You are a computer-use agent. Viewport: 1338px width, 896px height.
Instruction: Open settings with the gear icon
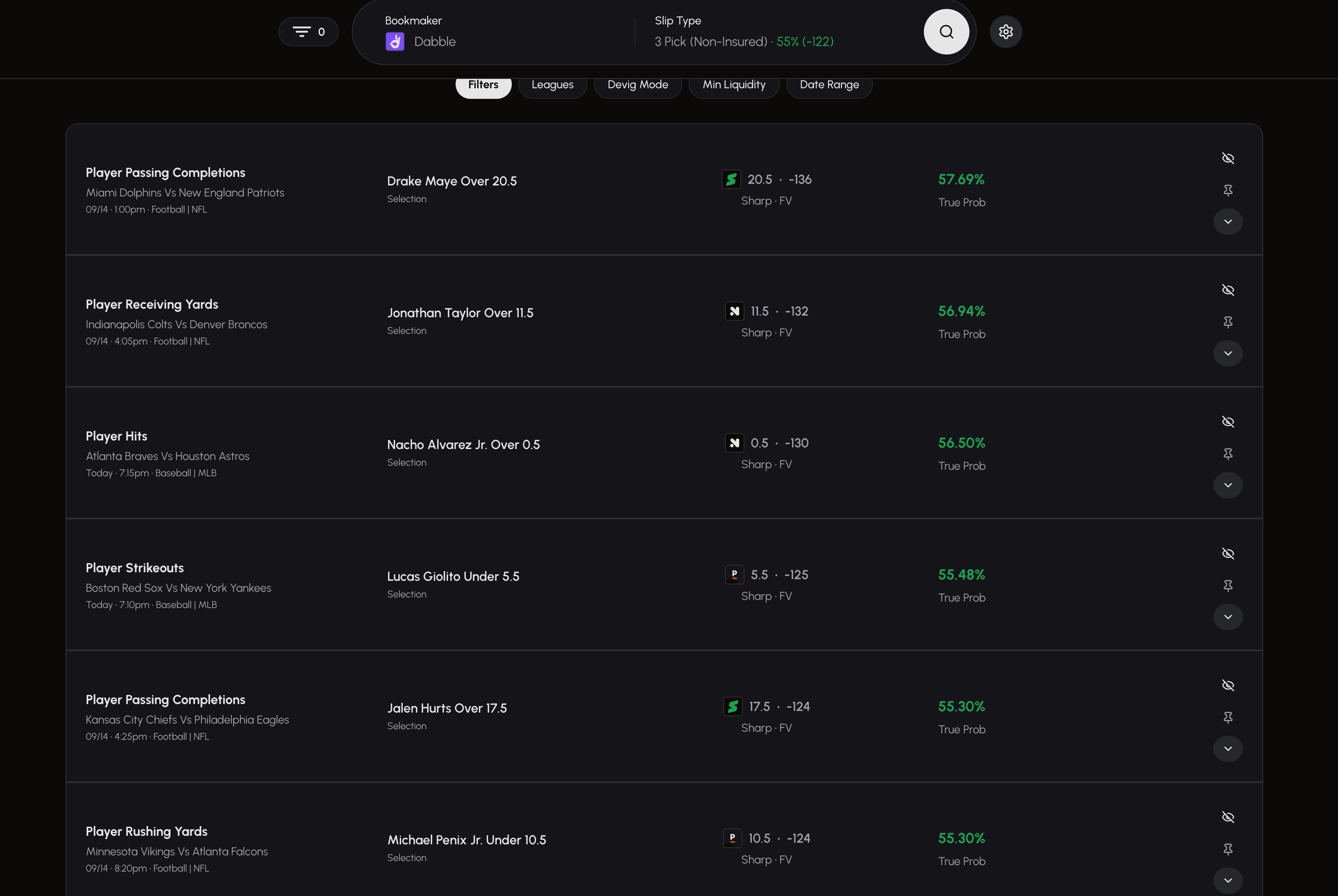coord(1005,31)
